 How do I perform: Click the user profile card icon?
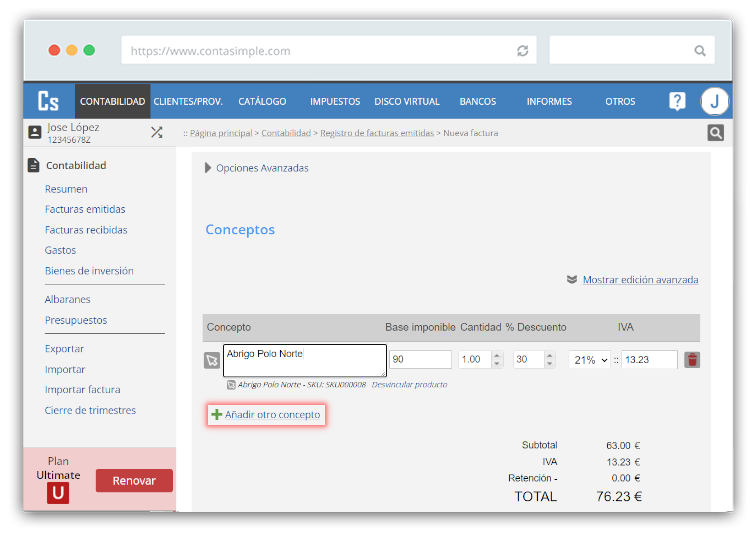pyautogui.click(x=35, y=132)
